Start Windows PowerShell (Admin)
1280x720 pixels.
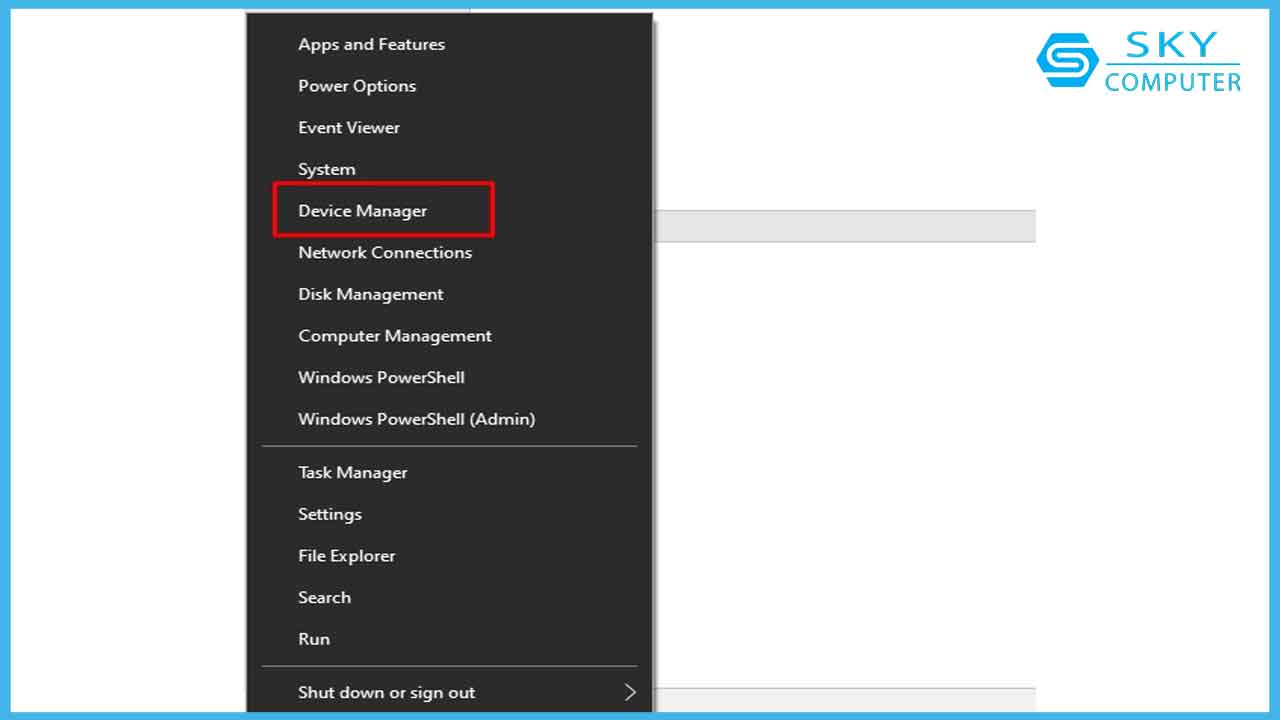(417, 419)
